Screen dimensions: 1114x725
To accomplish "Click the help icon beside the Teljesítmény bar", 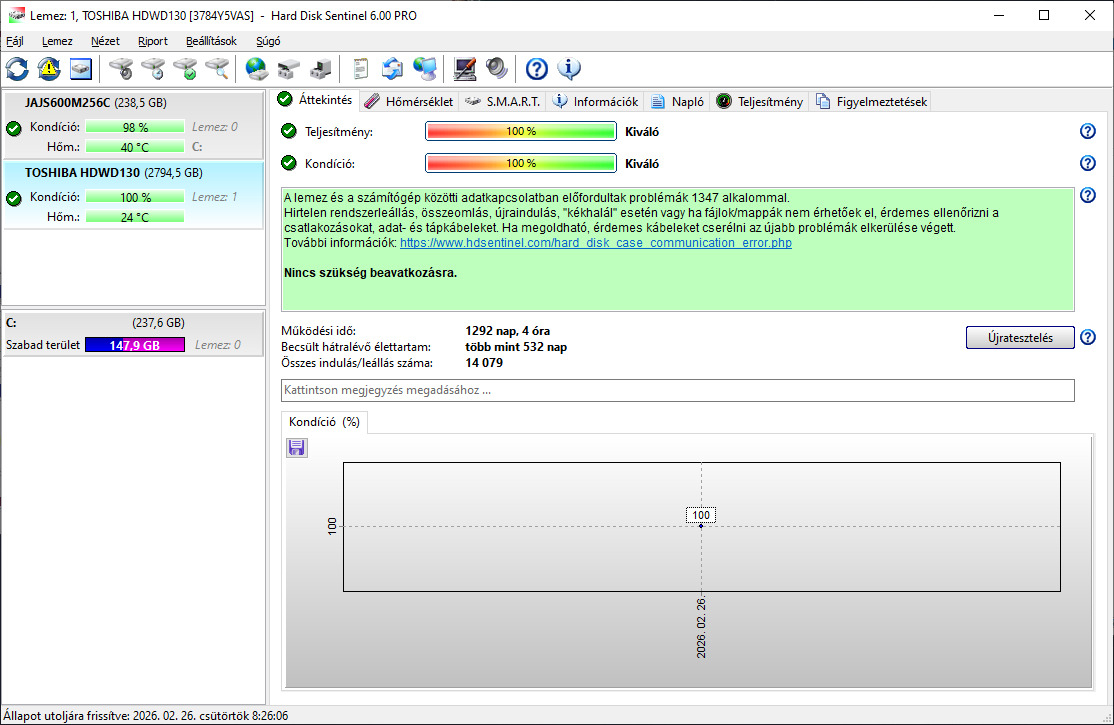I will (x=1088, y=131).
